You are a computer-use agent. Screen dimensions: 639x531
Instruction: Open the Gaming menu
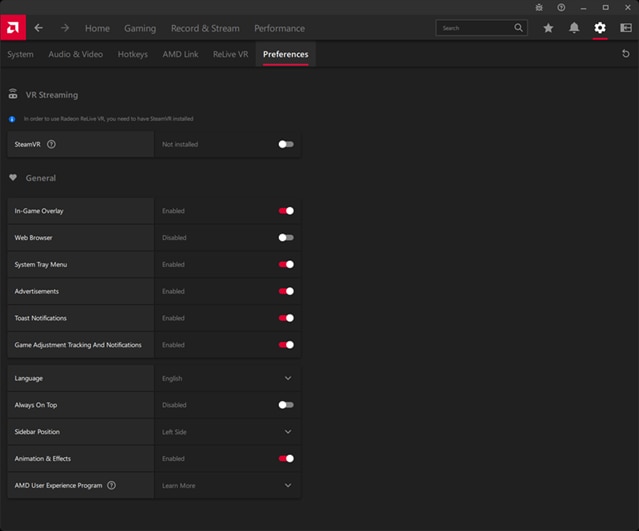(140, 28)
